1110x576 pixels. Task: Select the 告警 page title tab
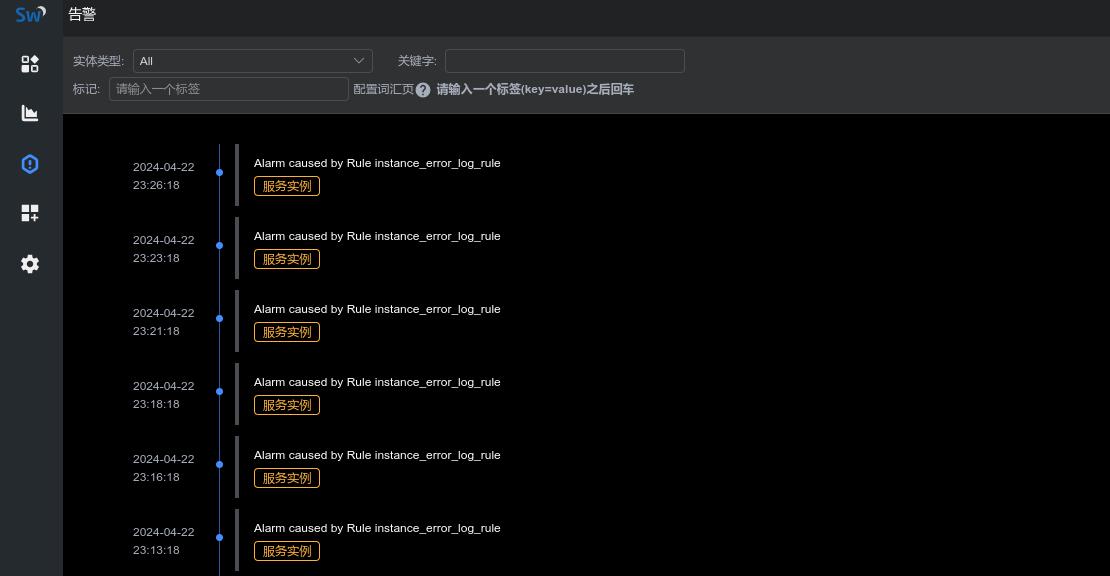click(x=82, y=14)
